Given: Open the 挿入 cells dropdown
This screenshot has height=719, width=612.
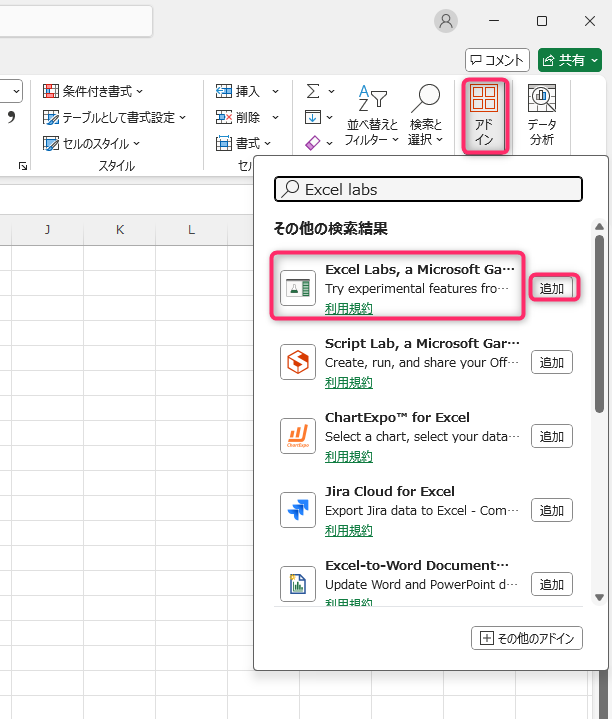Looking at the screenshot, I should point(238,91).
